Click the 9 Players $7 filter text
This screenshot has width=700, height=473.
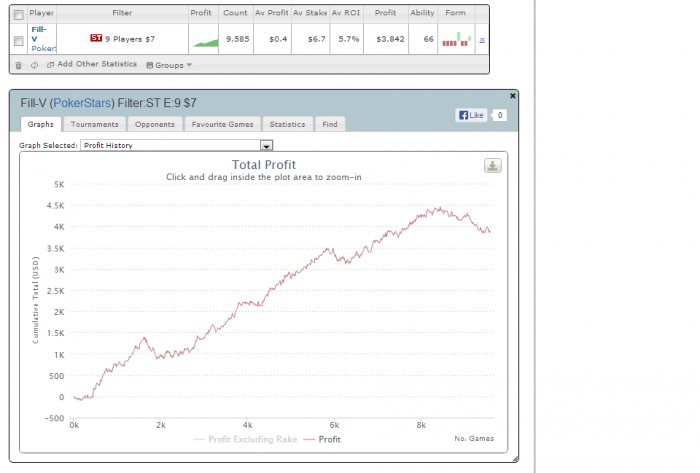[130, 39]
